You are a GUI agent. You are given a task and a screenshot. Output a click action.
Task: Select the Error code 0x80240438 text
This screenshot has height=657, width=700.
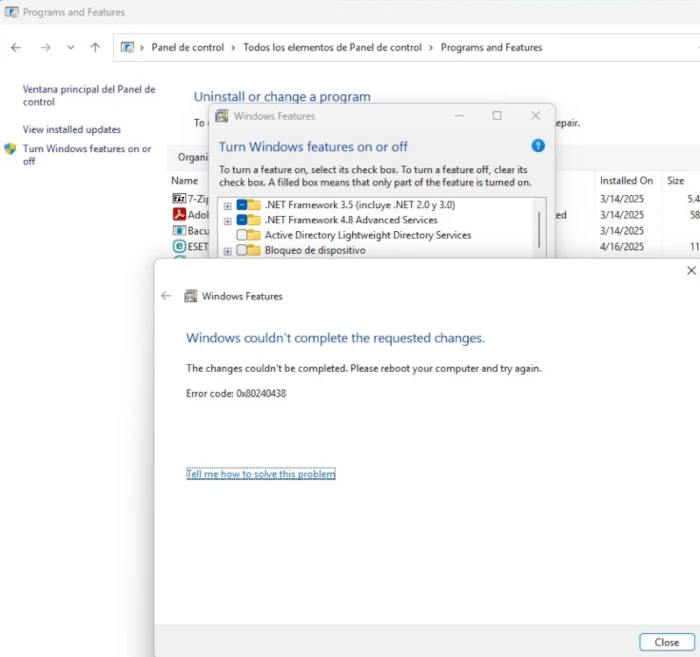tap(236, 394)
